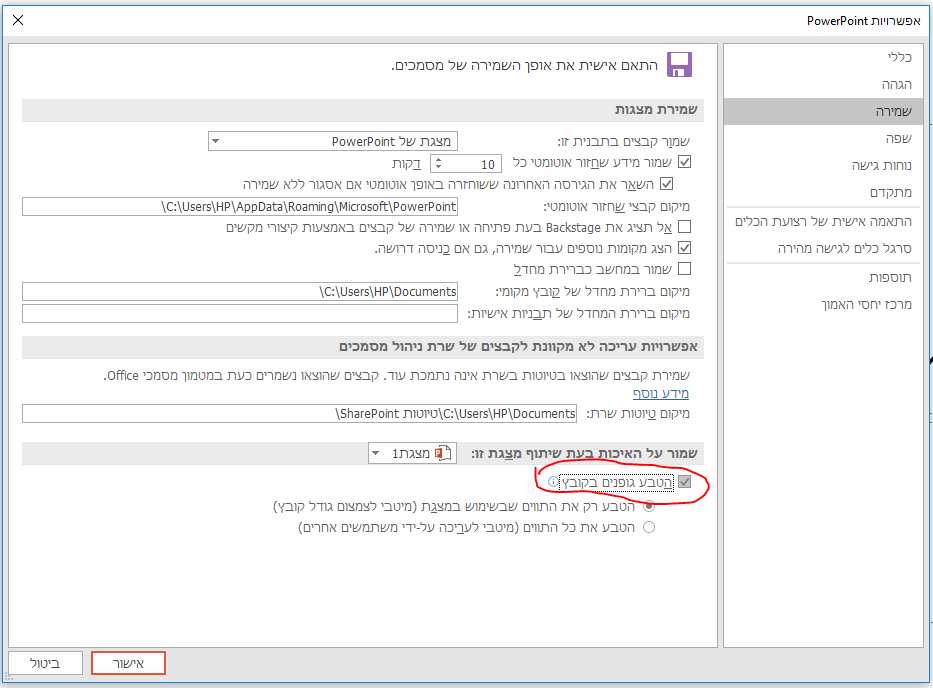Open the שפה category
This screenshot has height=688, width=933.
point(823,138)
